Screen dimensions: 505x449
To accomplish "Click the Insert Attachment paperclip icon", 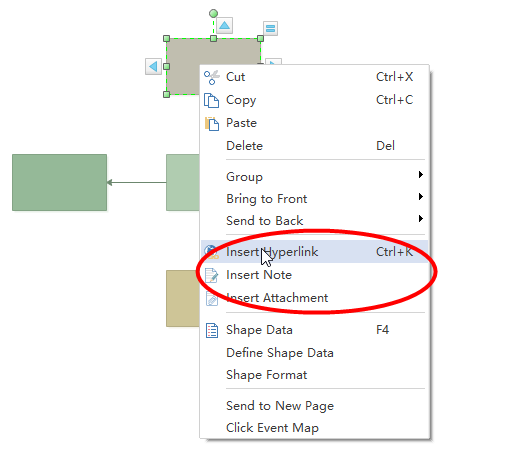I will pos(212,298).
